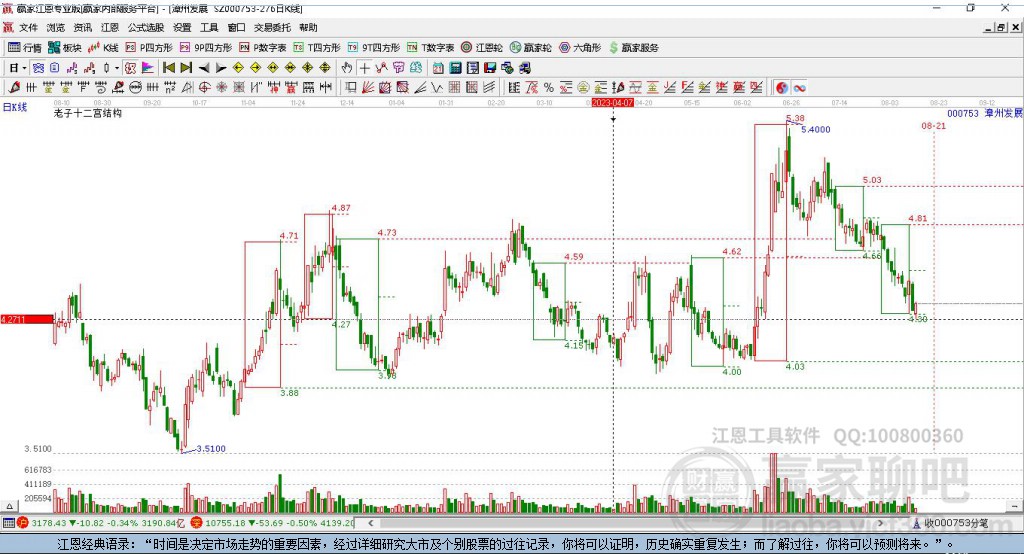Open the 六角形 hexagon tool
Screen dimensions: 1024x554
pyautogui.click(x=580, y=48)
